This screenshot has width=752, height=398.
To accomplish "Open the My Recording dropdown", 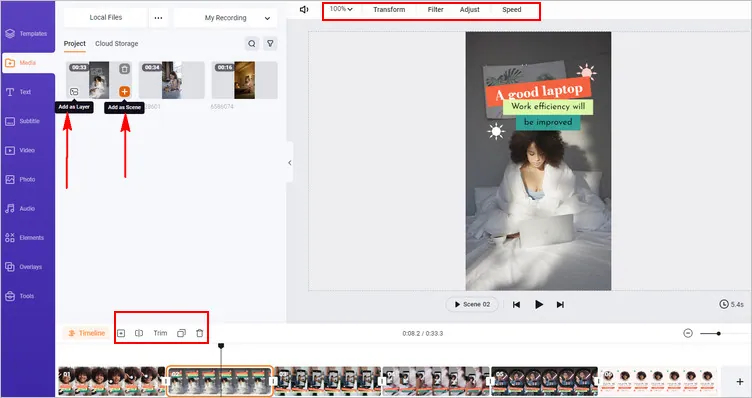I will [225, 18].
